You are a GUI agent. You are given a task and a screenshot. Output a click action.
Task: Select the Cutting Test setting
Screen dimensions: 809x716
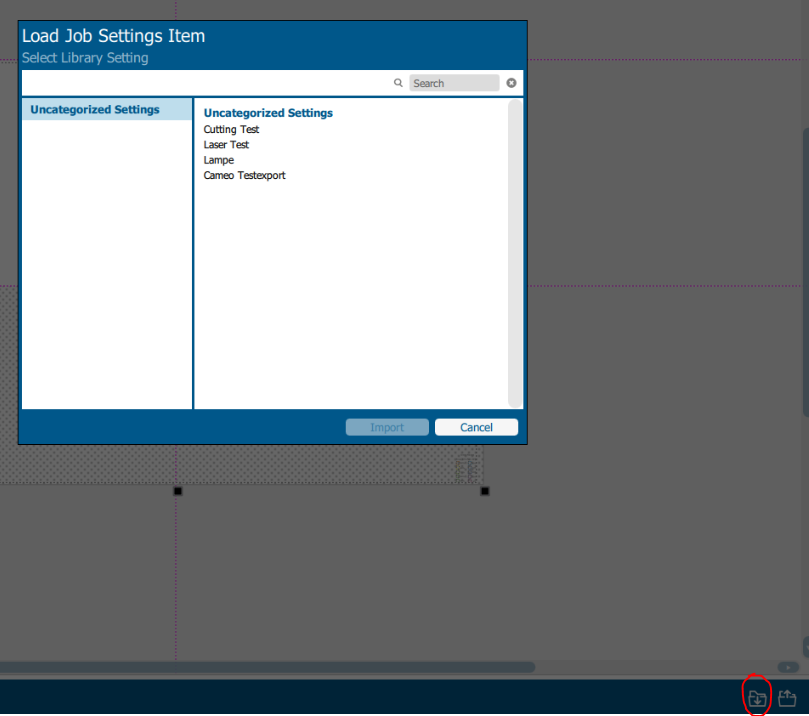tap(231, 129)
